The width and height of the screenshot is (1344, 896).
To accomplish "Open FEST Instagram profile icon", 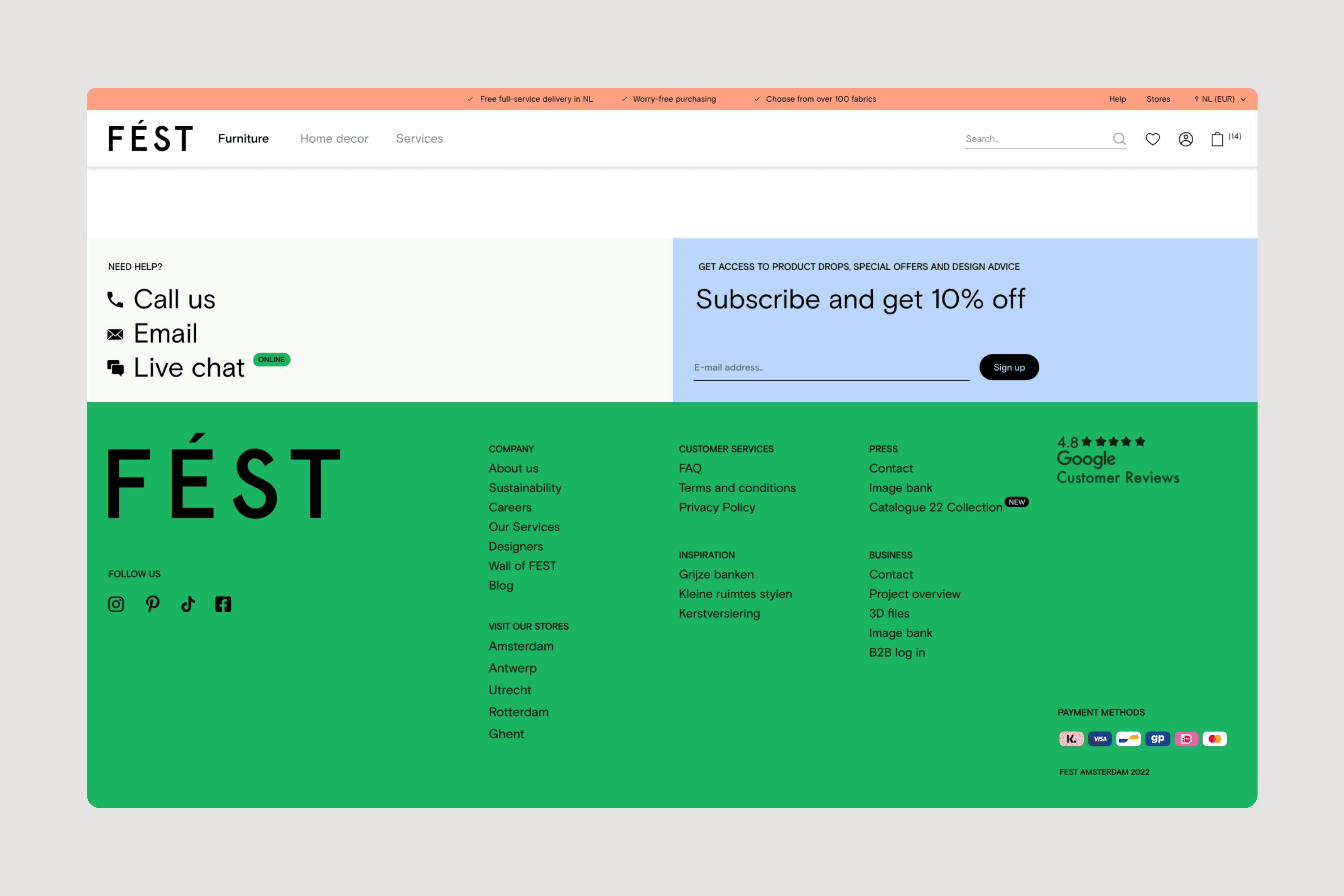I will (x=116, y=604).
